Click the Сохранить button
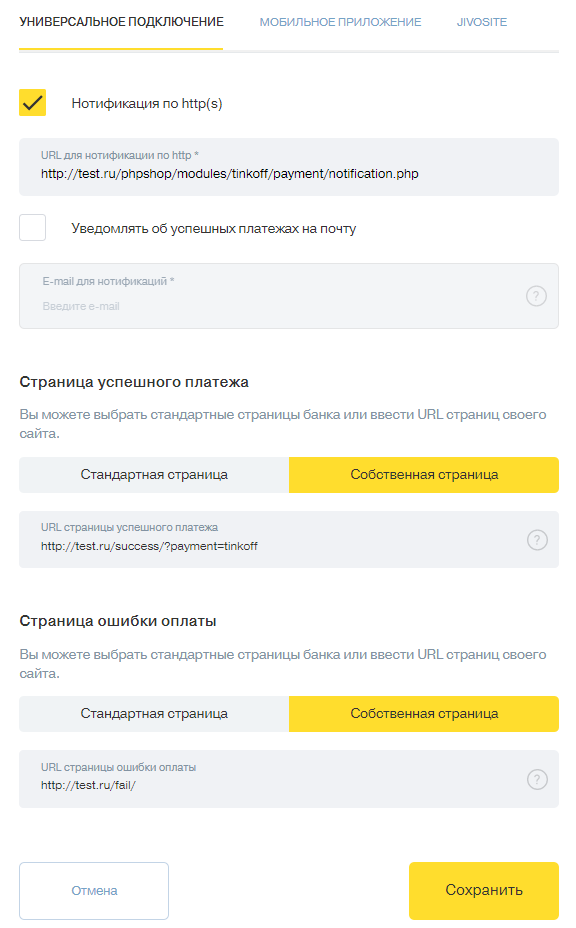This screenshot has height=928, width=576. point(484,891)
